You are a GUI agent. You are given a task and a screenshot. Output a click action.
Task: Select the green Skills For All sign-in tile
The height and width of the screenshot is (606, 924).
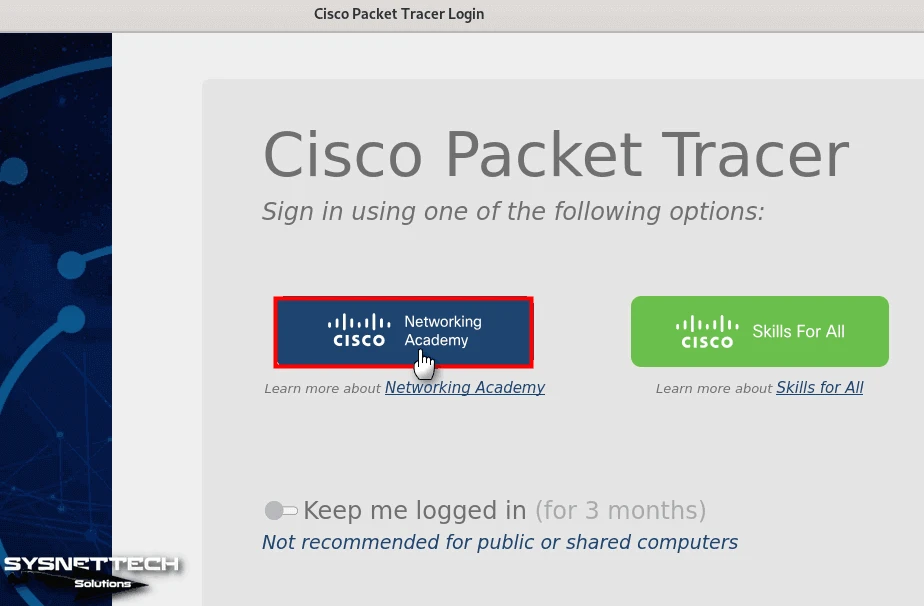click(759, 331)
